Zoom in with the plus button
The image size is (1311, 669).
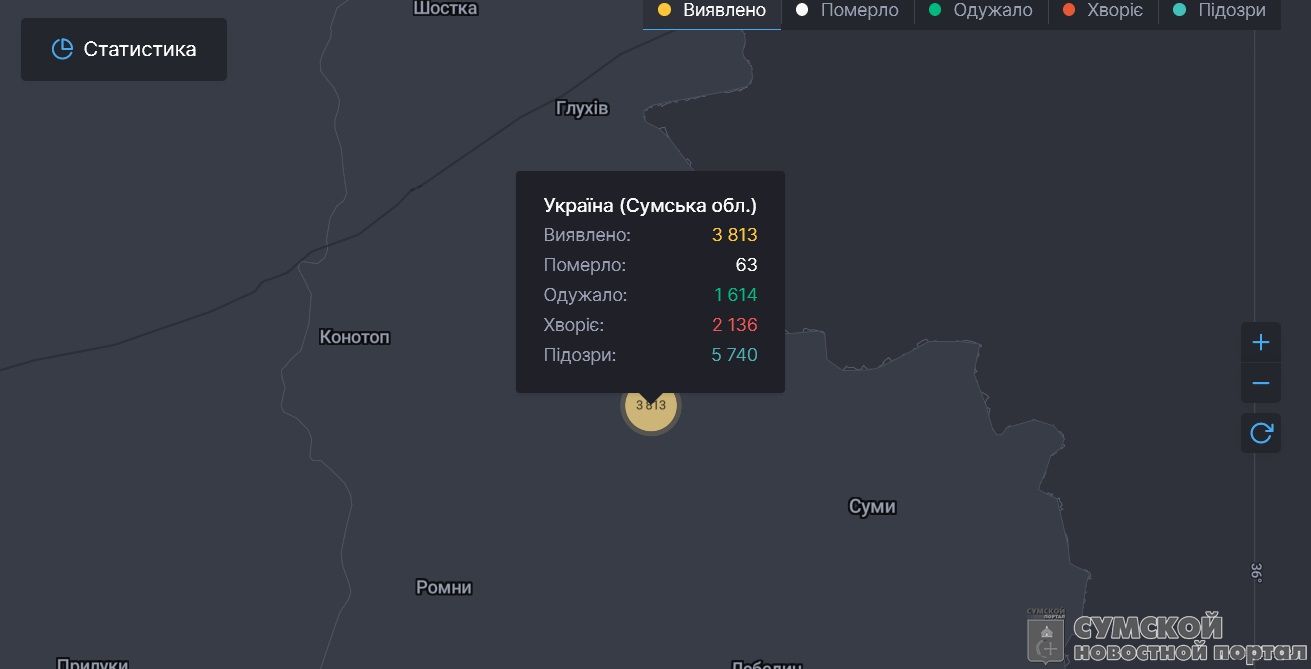pos(1260,343)
